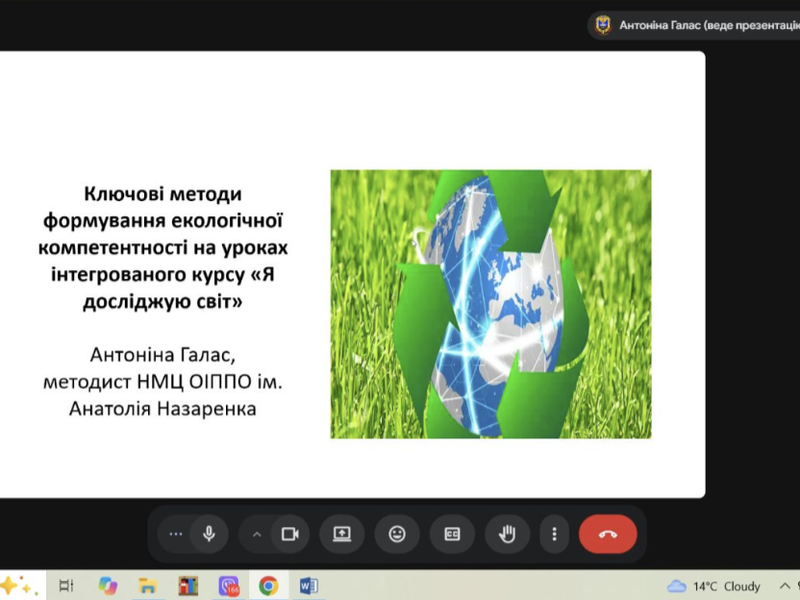Turn off the camera
The image size is (800, 600).
click(x=290, y=534)
